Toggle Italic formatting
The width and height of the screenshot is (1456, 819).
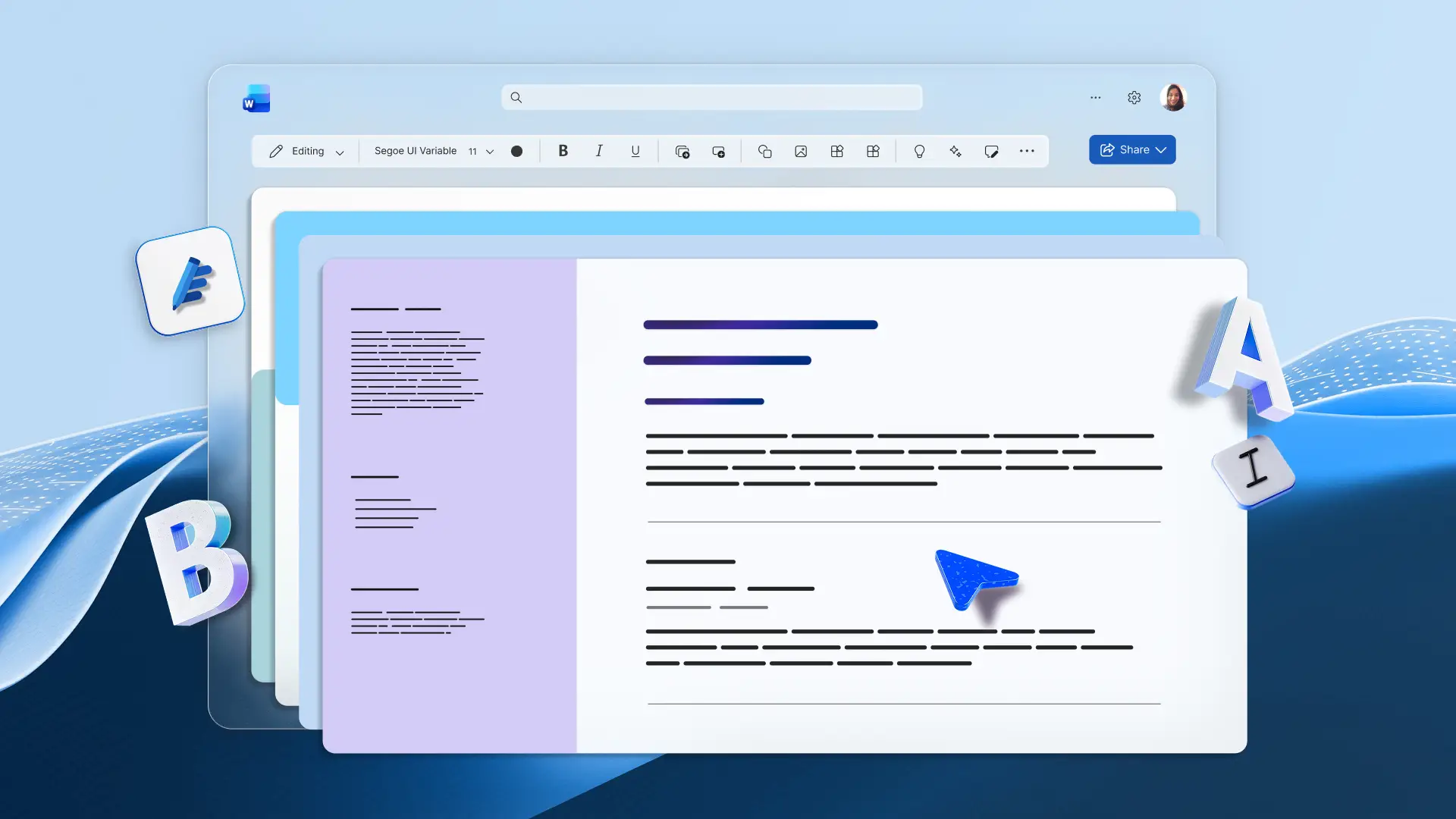(599, 151)
